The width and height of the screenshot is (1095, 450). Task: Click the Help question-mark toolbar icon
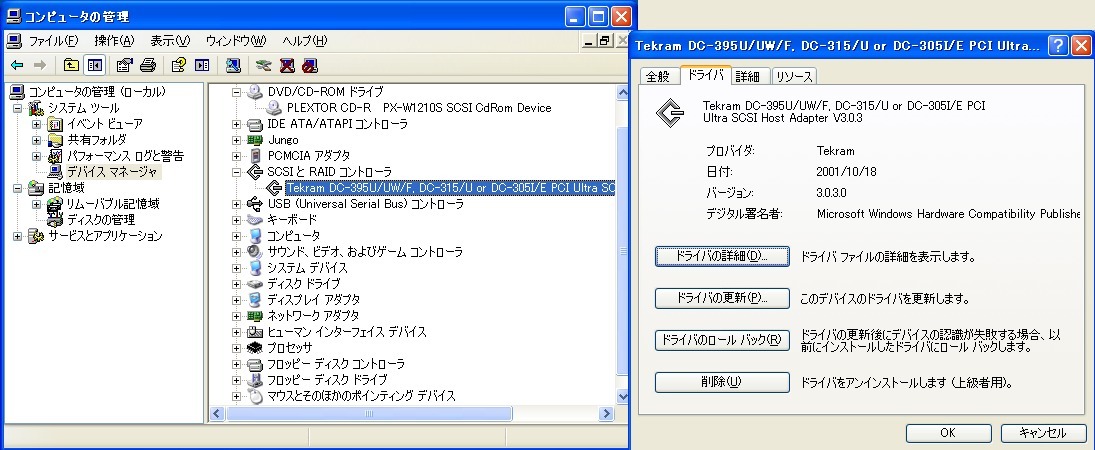point(179,65)
